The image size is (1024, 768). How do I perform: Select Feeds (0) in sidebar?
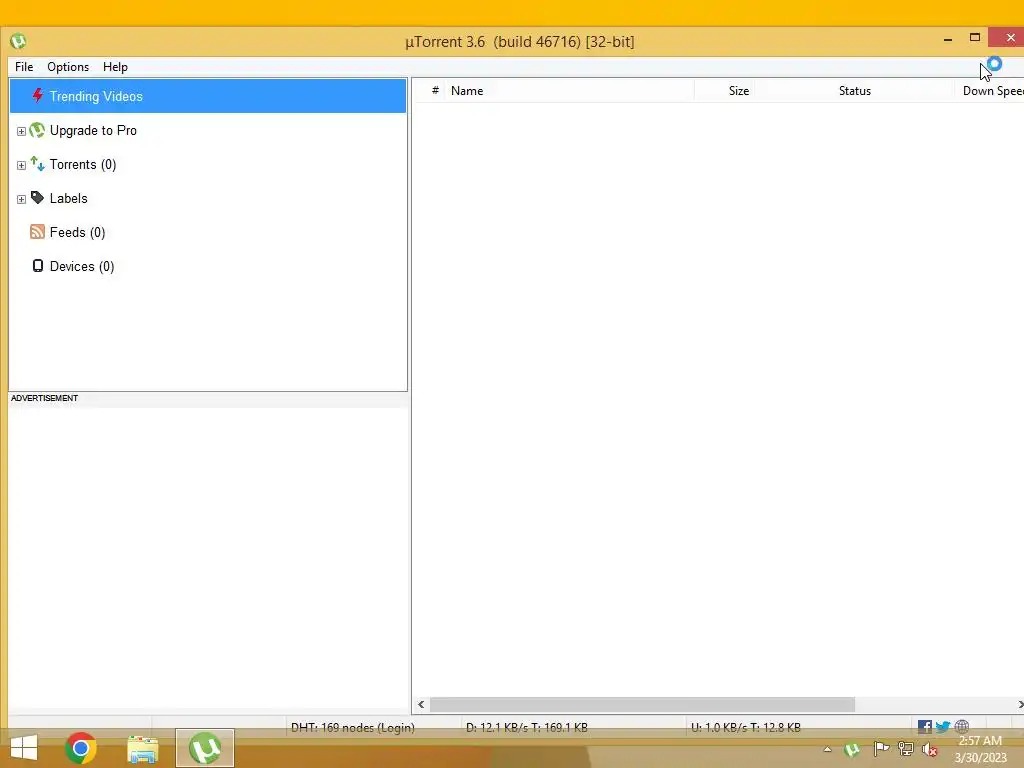(77, 232)
